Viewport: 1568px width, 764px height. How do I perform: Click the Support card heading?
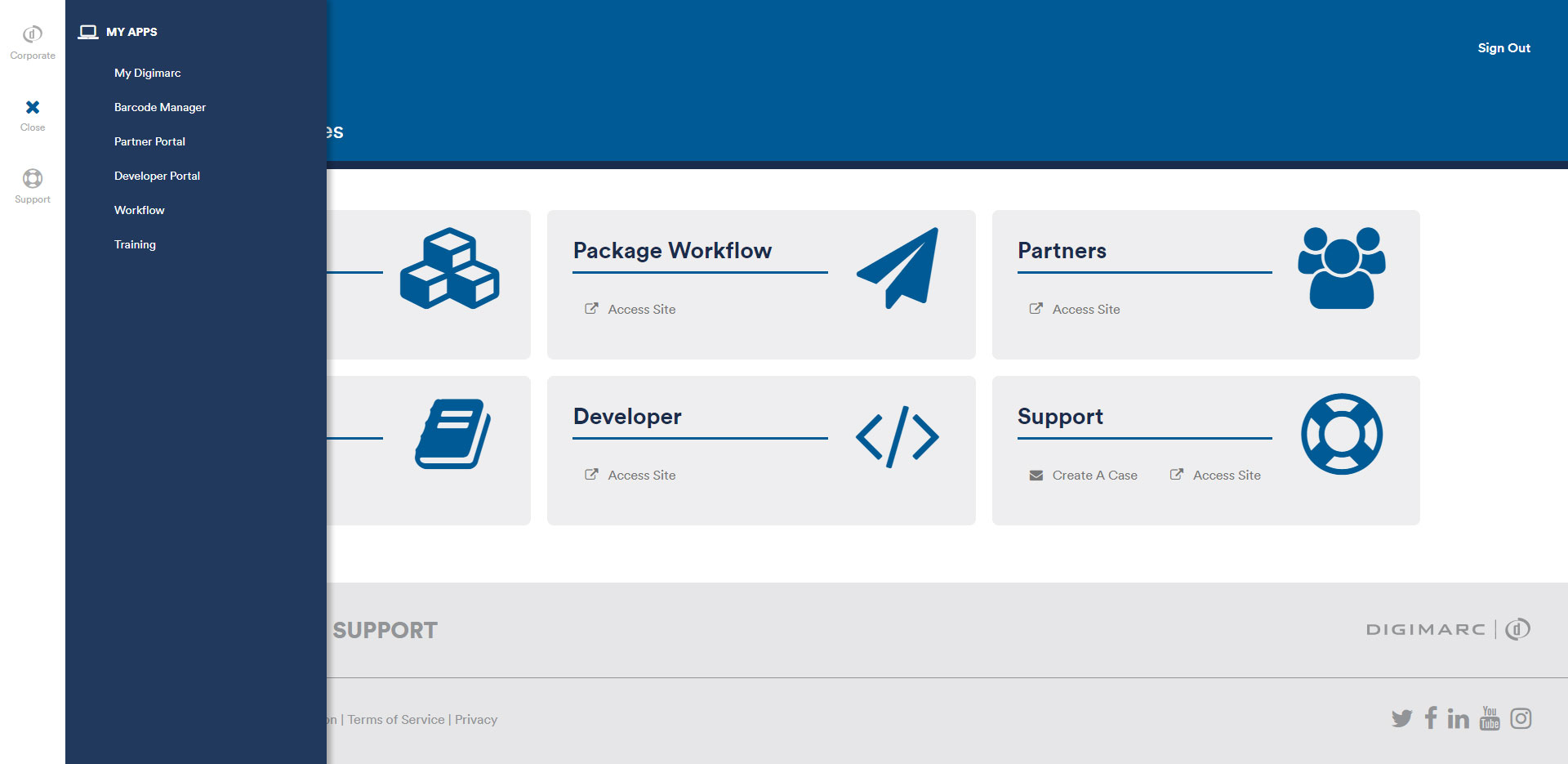tap(1060, 417)
